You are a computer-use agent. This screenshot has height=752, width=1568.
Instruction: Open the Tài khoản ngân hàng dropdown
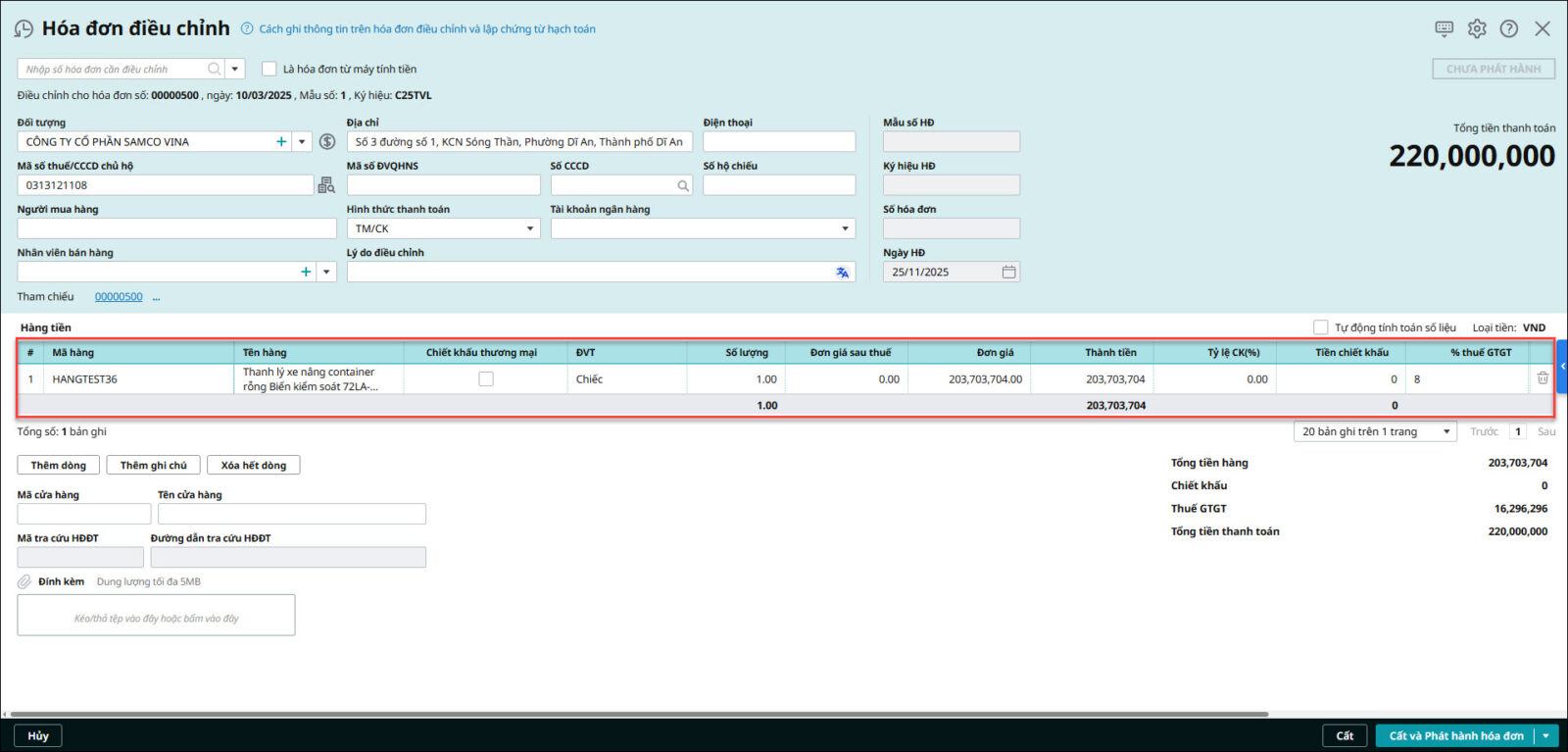click(x=845, y=228)
